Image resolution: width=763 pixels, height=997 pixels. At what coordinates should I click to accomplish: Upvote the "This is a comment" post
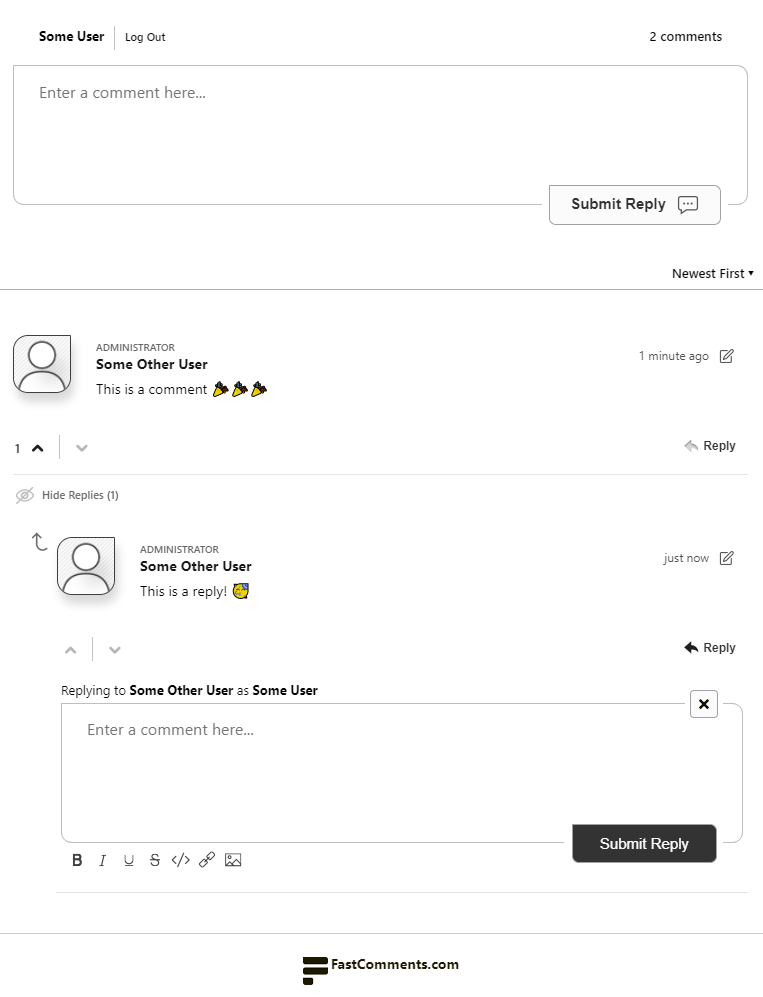(38, 448)
